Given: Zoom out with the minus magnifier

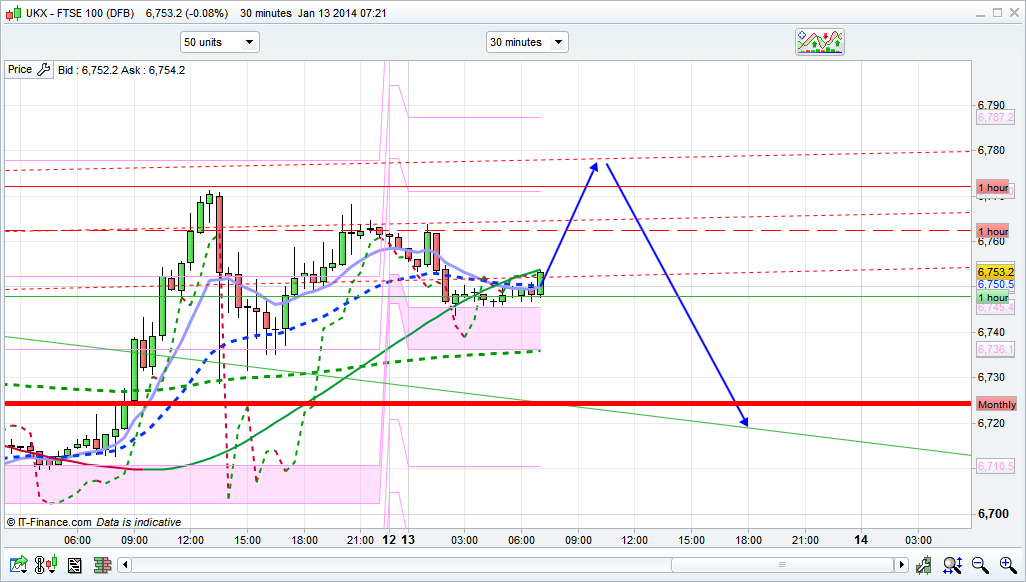Looking at the screenshot, I should pos(981,565).
